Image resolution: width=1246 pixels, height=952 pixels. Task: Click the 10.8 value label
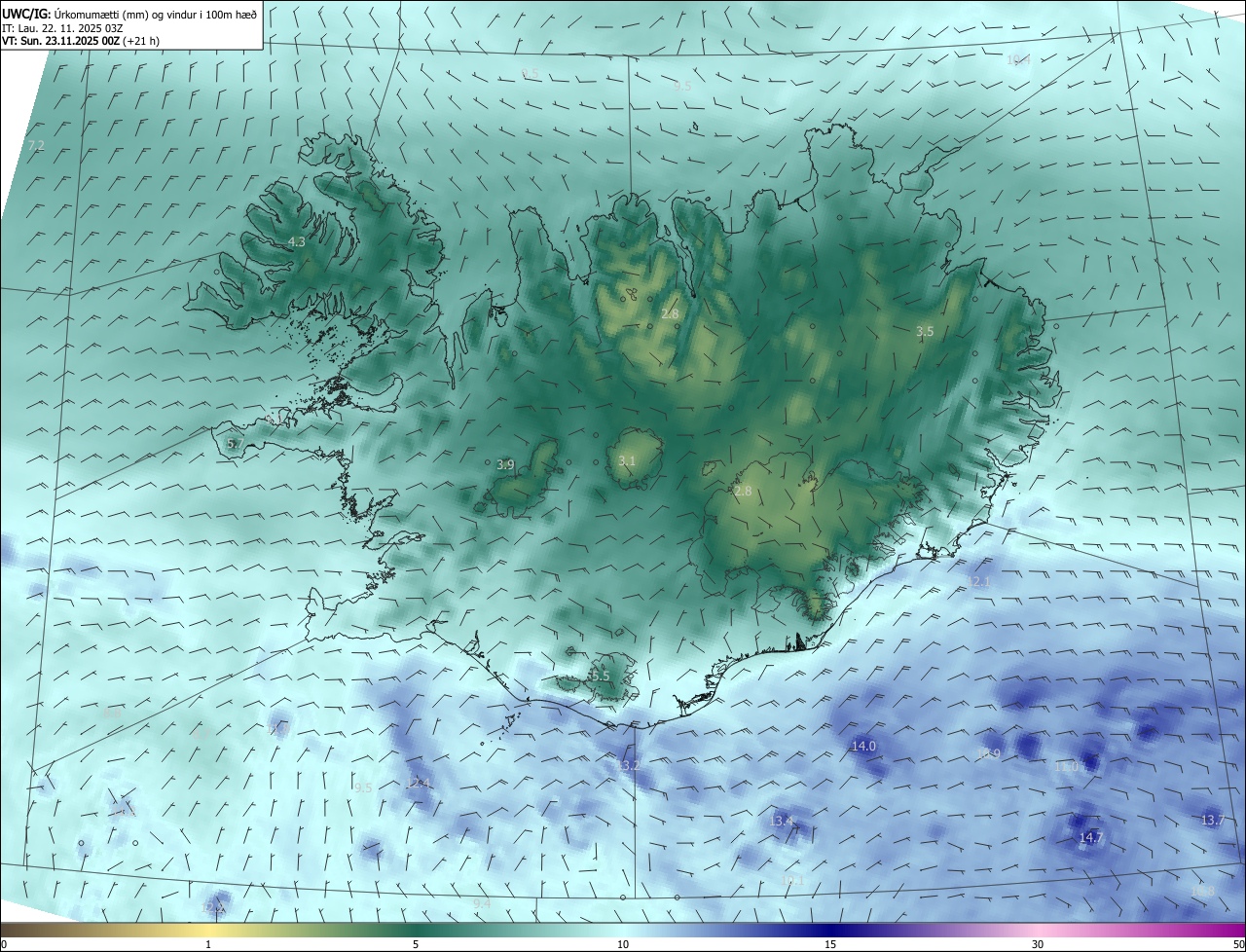1203,891
